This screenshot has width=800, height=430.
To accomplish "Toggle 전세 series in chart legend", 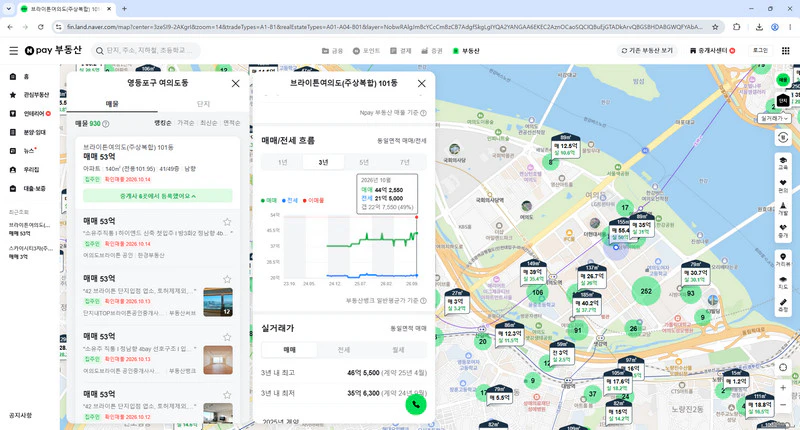I will (290, 200).
